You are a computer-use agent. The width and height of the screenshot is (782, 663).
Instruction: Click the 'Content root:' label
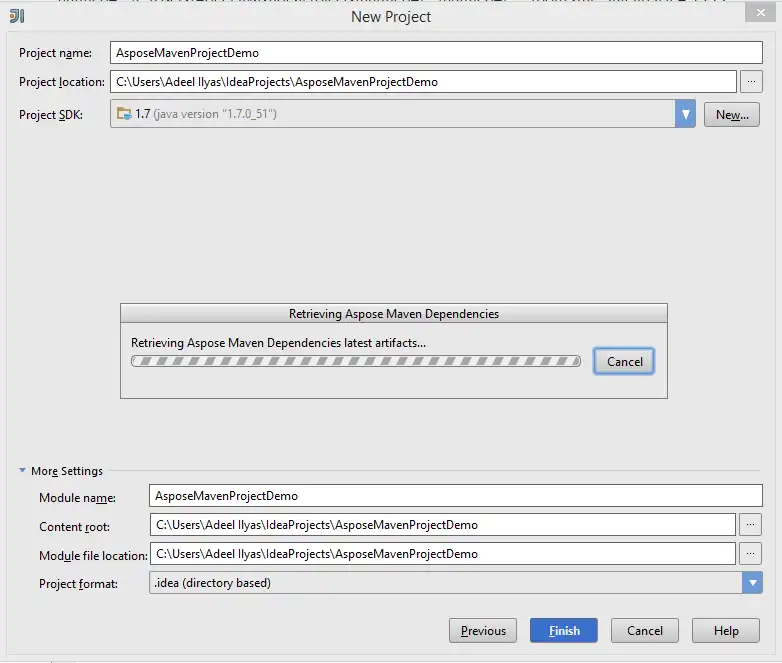(x=74, y=527)
